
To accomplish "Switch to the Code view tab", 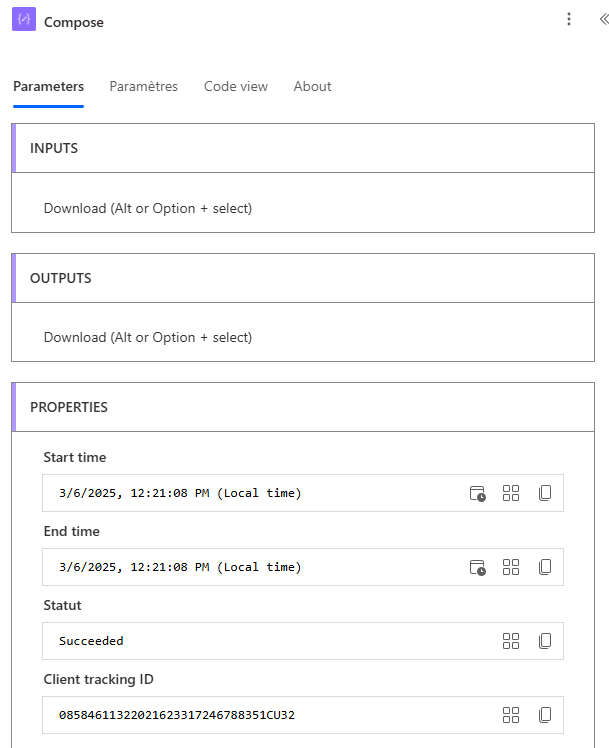I will (236, 86).
